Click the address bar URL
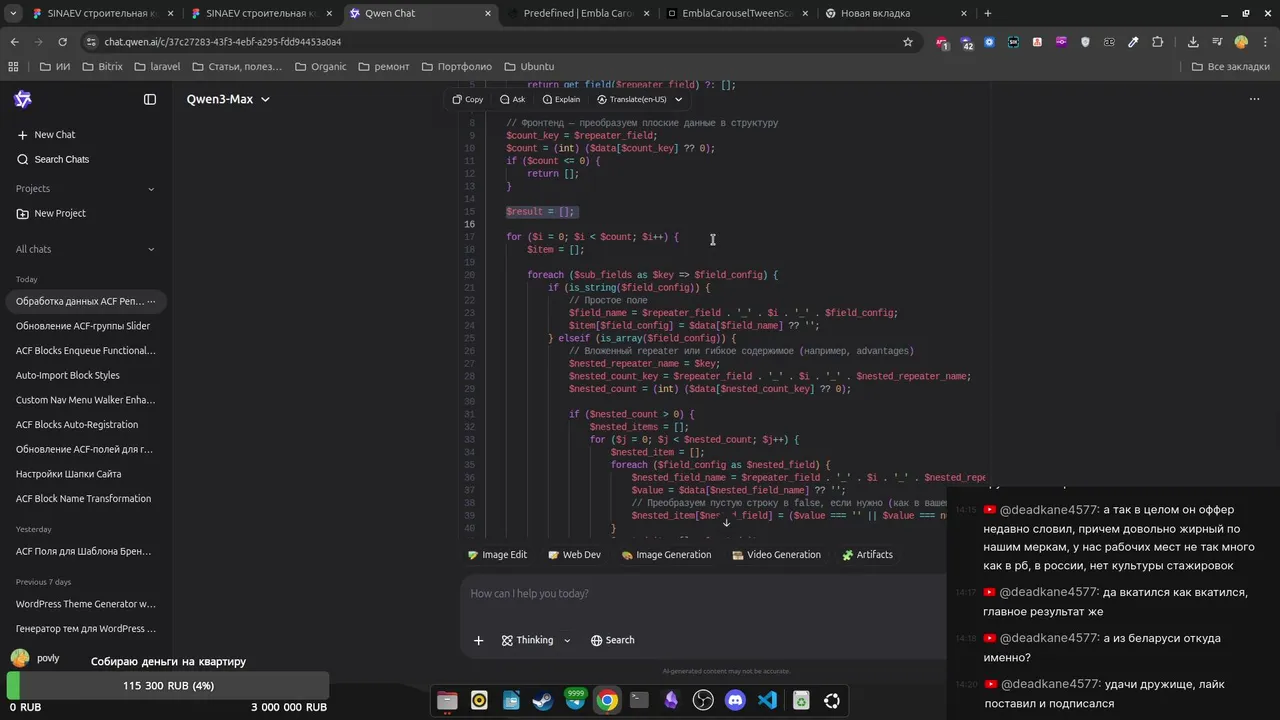1280x720 pixels. tap(222, 42)
